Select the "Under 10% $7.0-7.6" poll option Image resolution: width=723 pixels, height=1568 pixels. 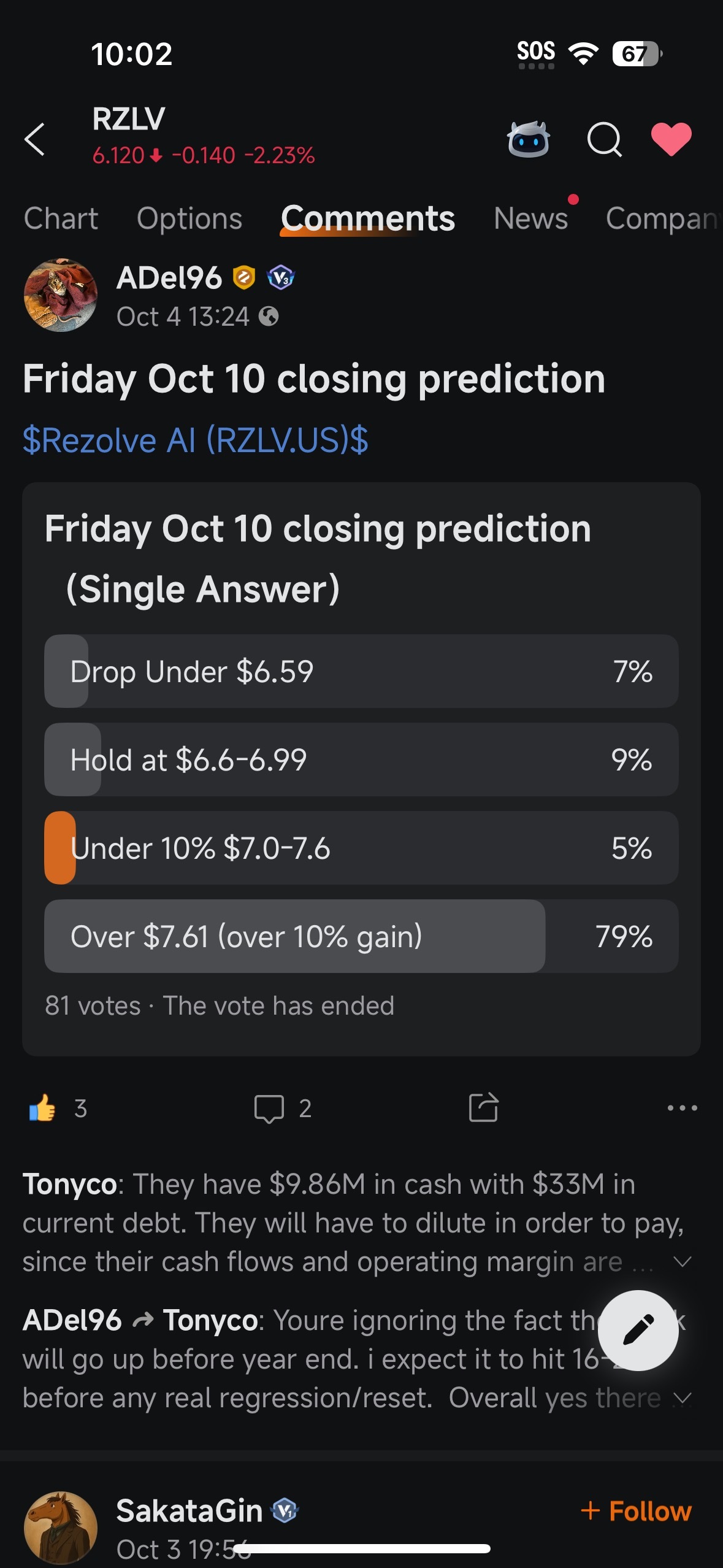point(361,848)
